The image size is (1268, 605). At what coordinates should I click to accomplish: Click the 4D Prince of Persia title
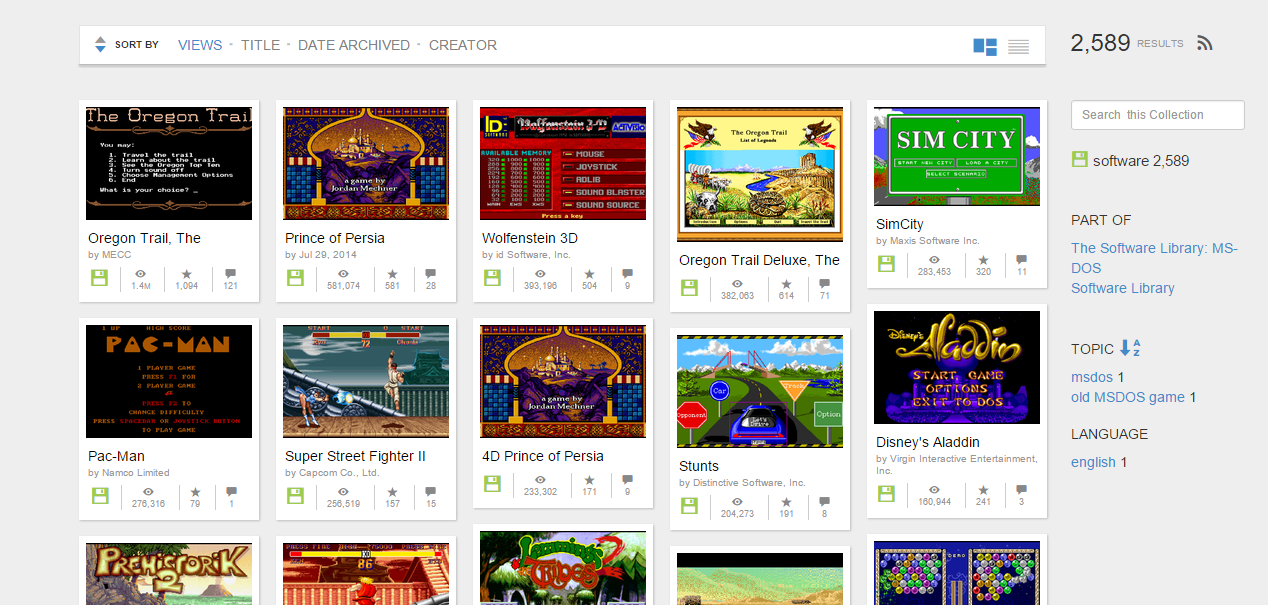(543, 456)
